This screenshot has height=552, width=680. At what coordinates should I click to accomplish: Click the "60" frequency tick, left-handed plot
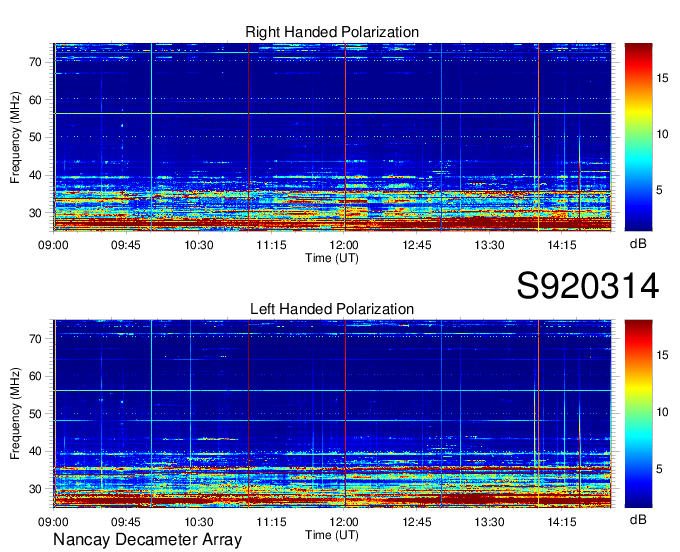(x=35, y=376)
